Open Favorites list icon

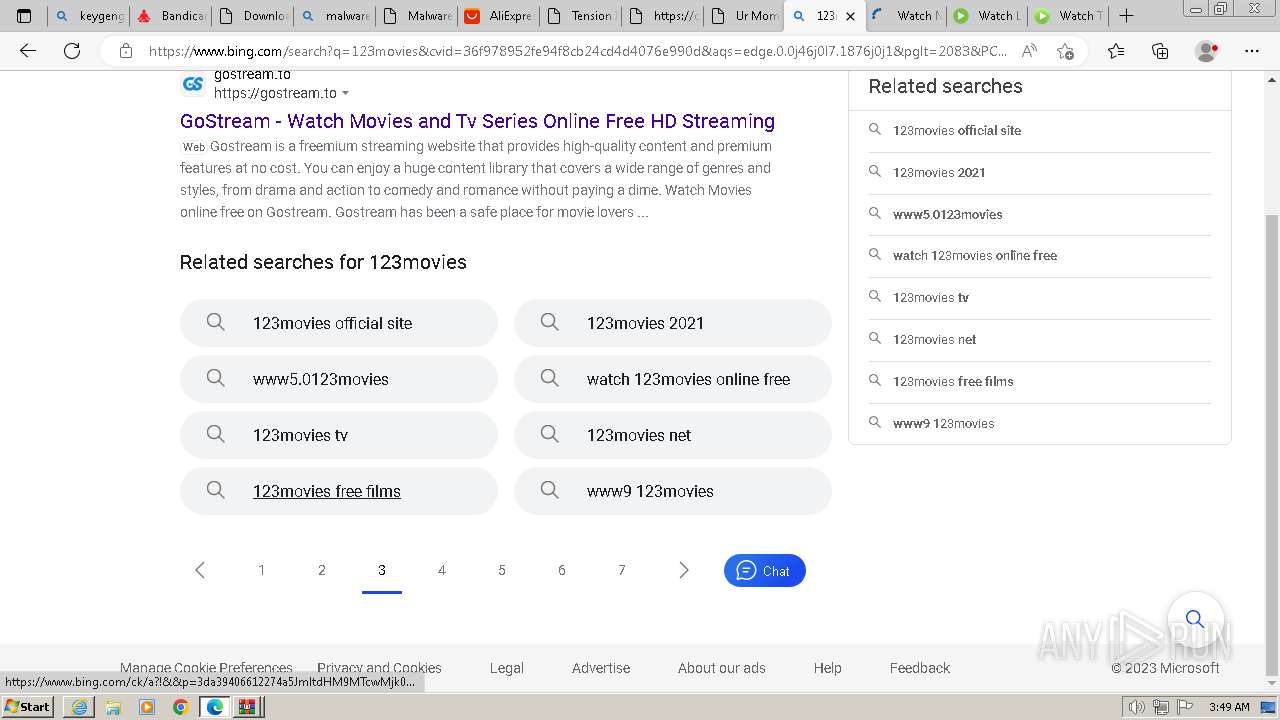tap(1116, 51)
